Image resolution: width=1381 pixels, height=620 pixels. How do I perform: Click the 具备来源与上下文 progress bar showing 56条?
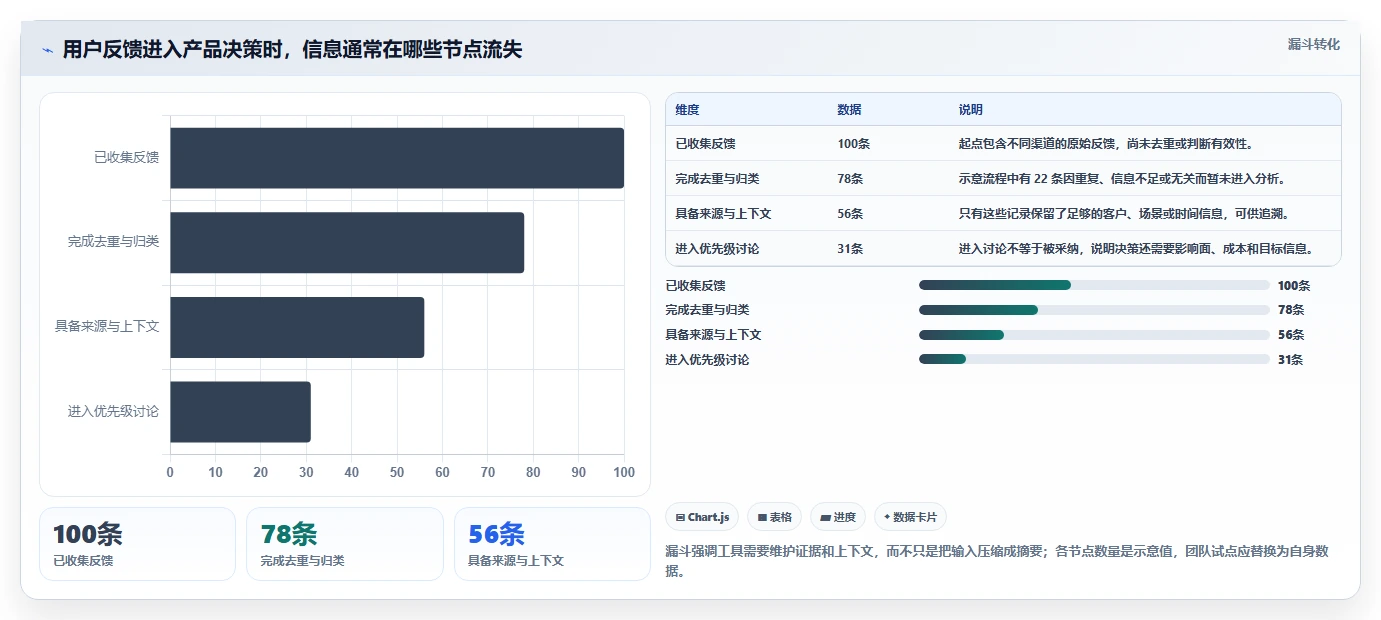coord(1094,335)
